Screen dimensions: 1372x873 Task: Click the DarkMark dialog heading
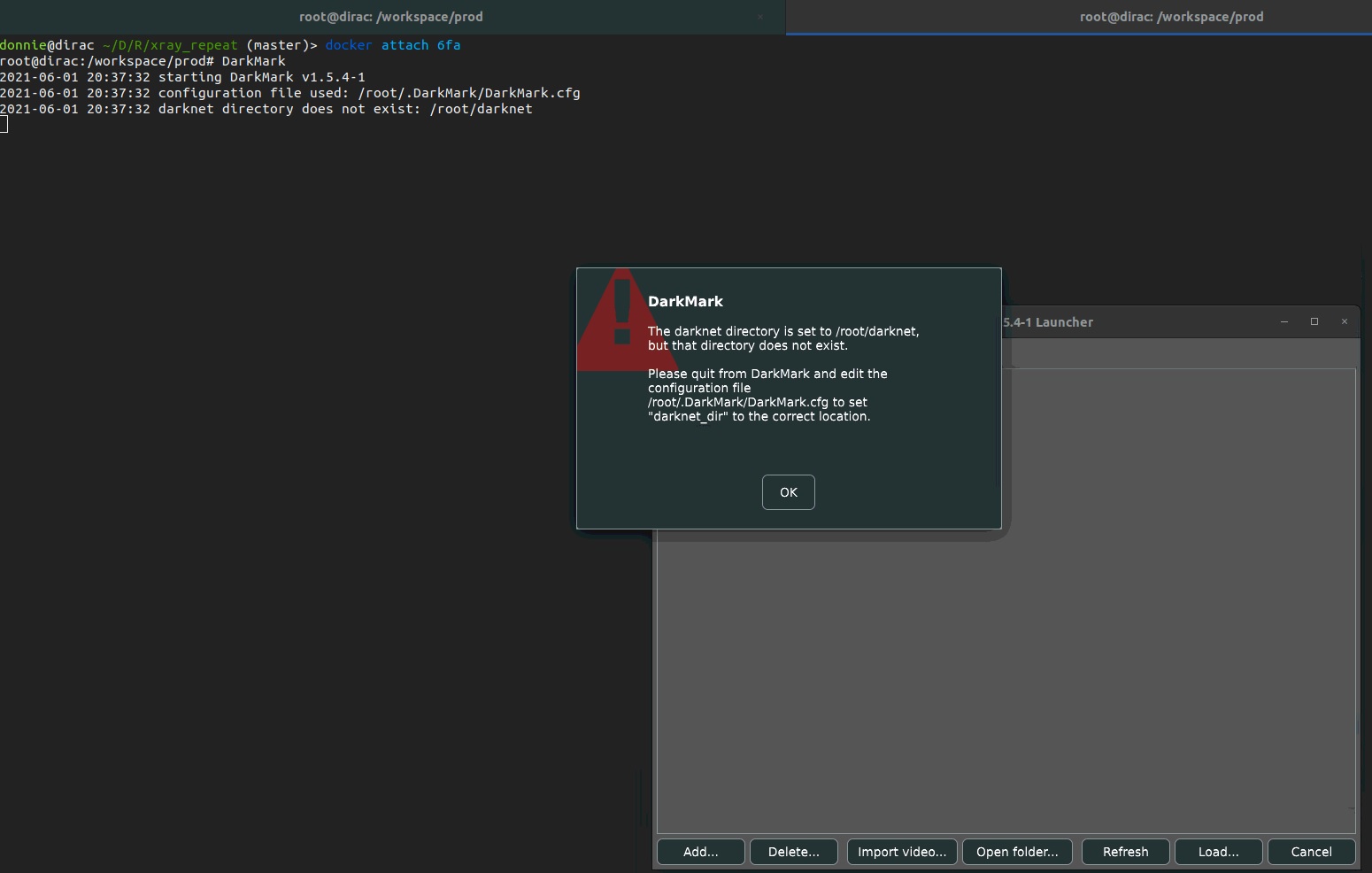pos(685,301)
